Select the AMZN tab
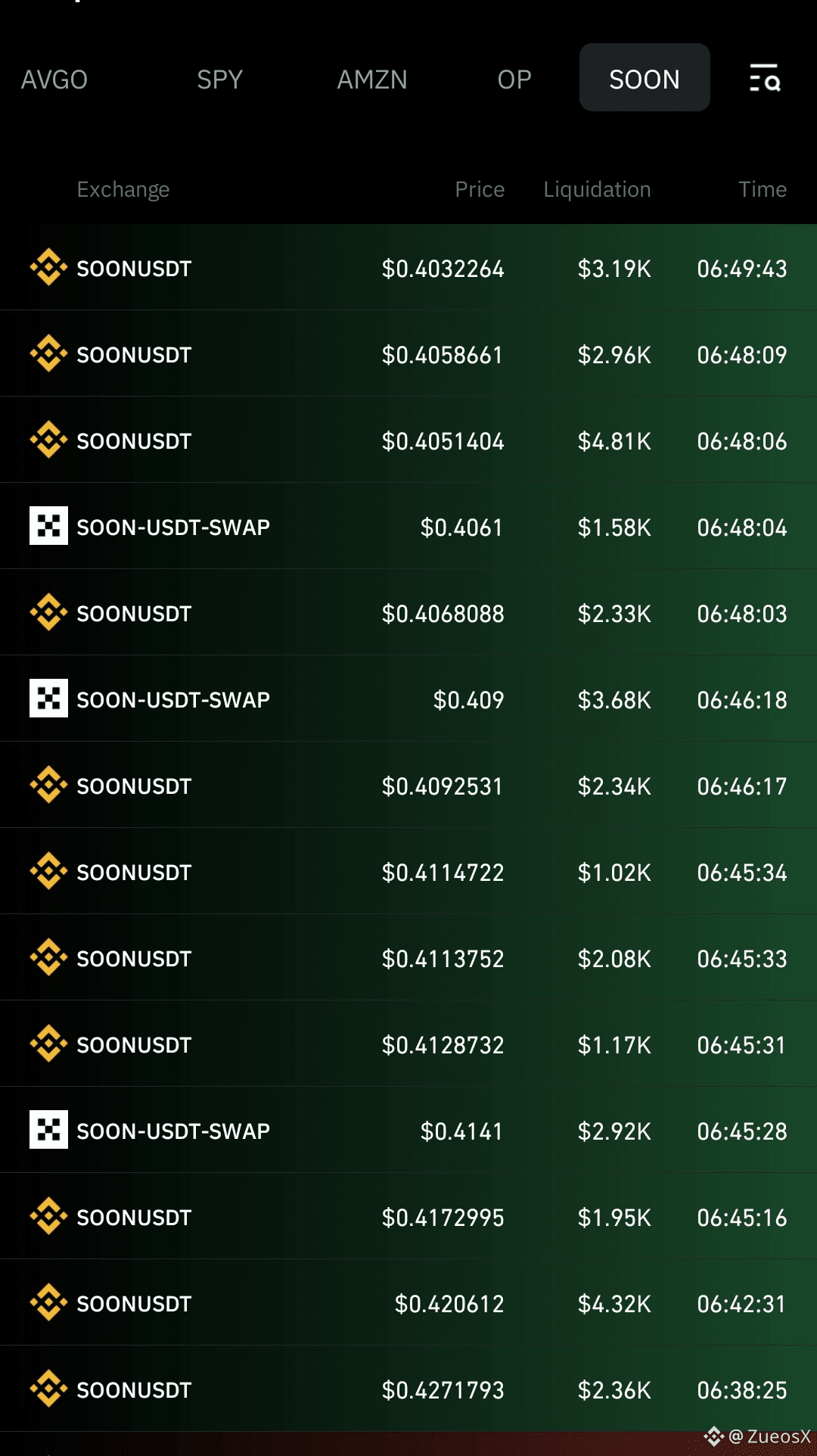 (372, 79)
